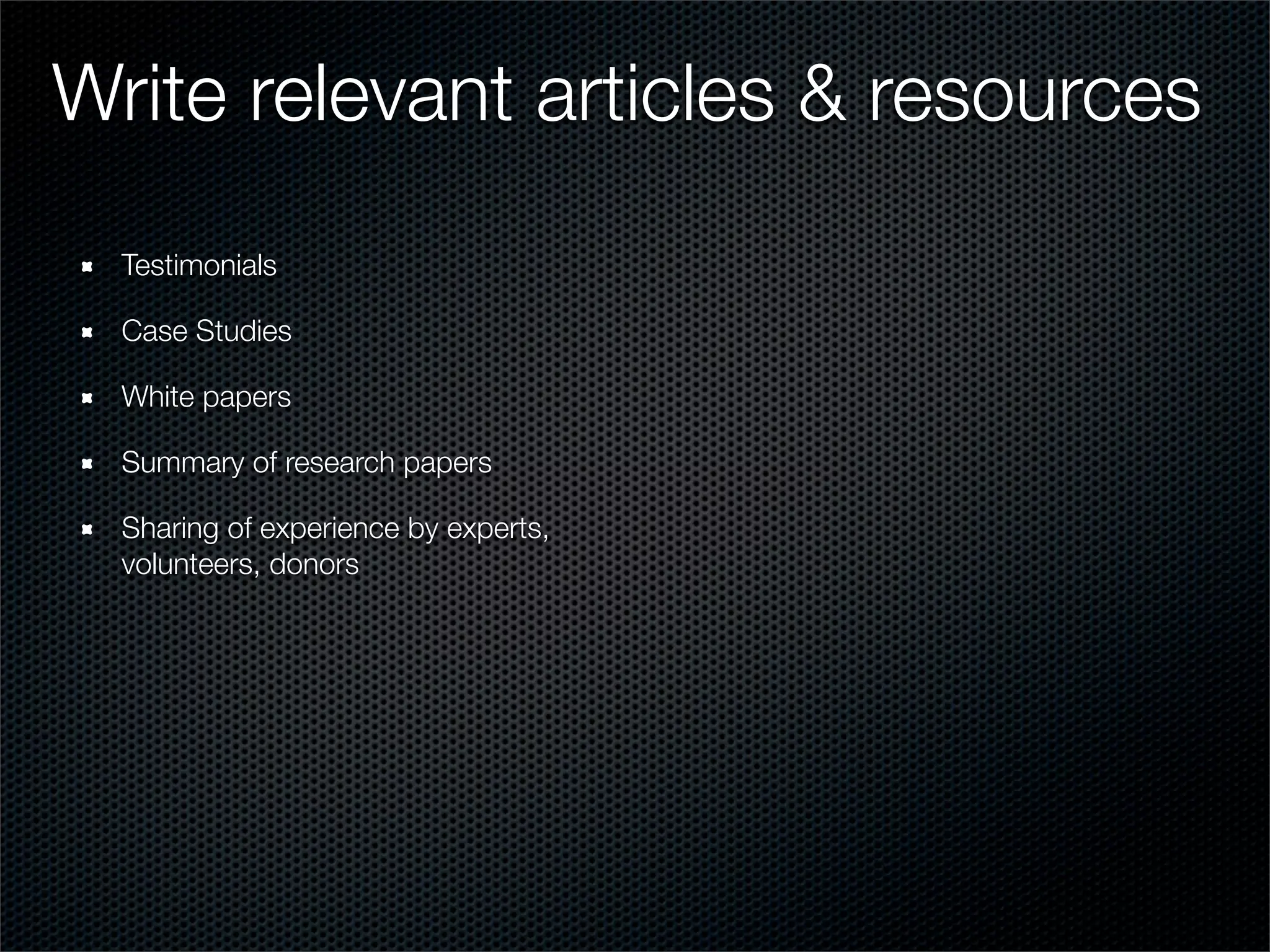Click the Case Studies bullet text
The height and width of the screenshot is (952, 1270).
(206, 332)
